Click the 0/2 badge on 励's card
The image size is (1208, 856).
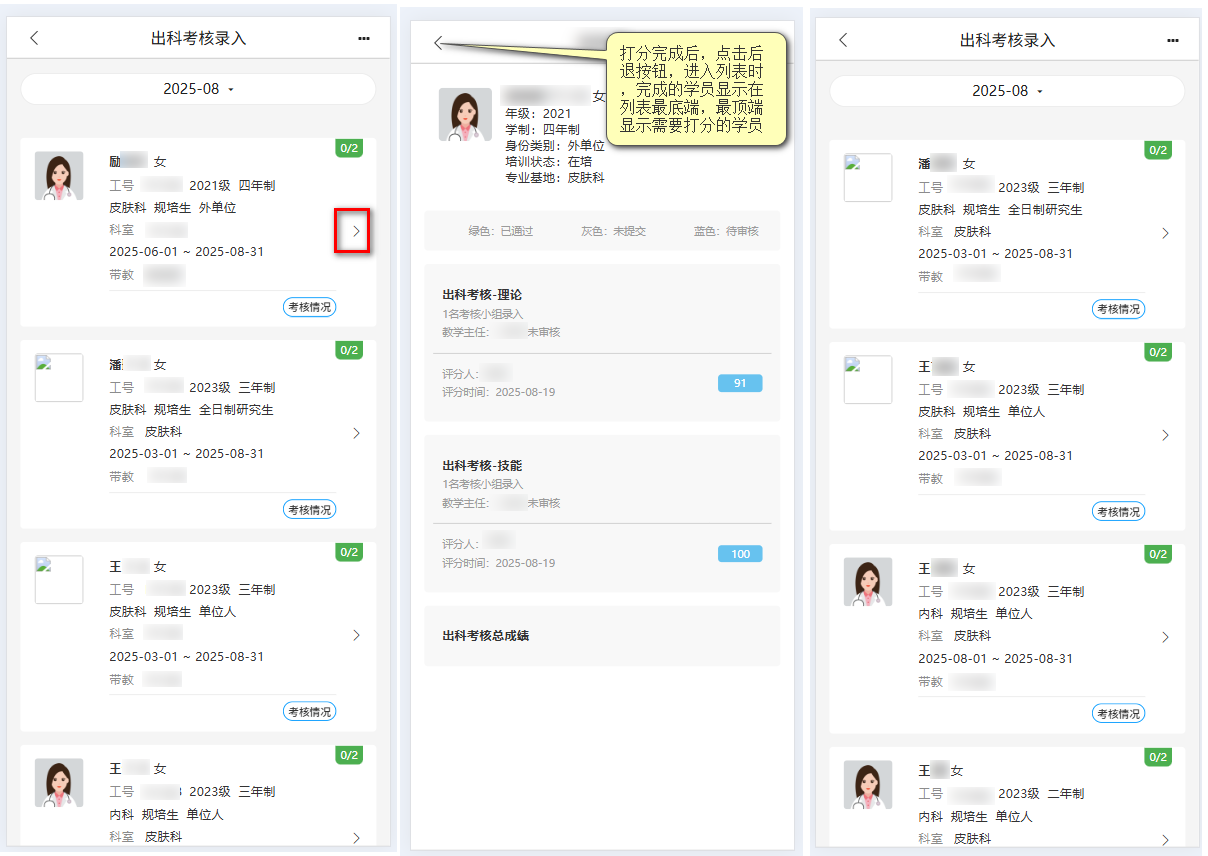(349, 148)
